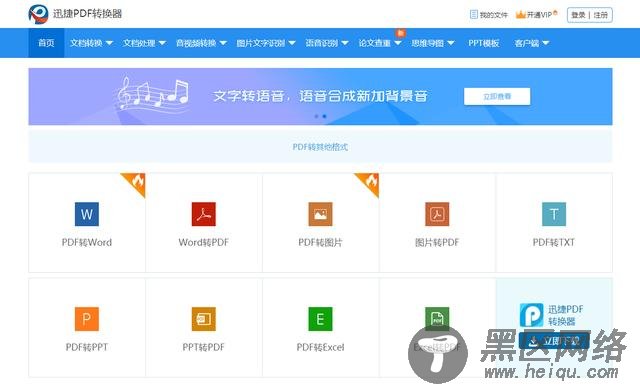
Task: Click the PDF转Excel label text
Action: coord(320,347)
